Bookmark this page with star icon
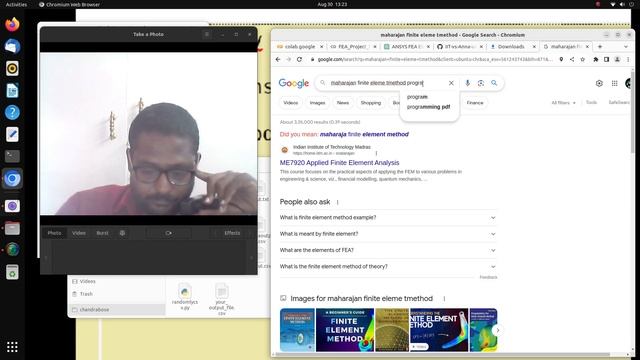Image resolution: width=640 pixels, height=360 pixels. [x=582, y=59]
